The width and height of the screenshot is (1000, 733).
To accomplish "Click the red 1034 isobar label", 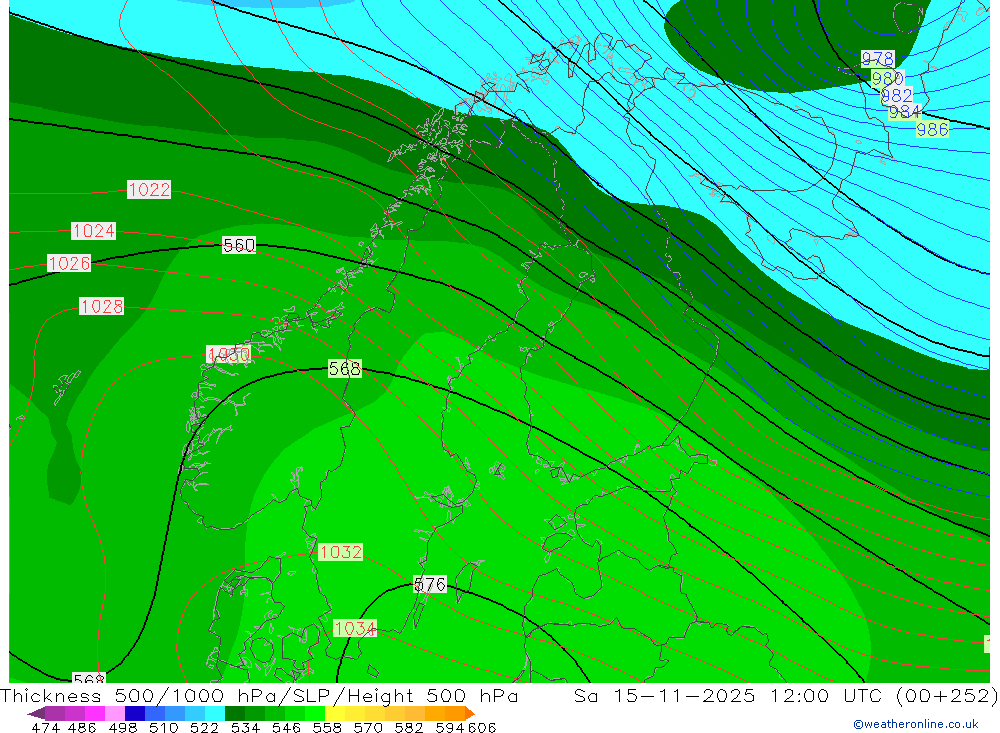I will (x=355, y=628).
